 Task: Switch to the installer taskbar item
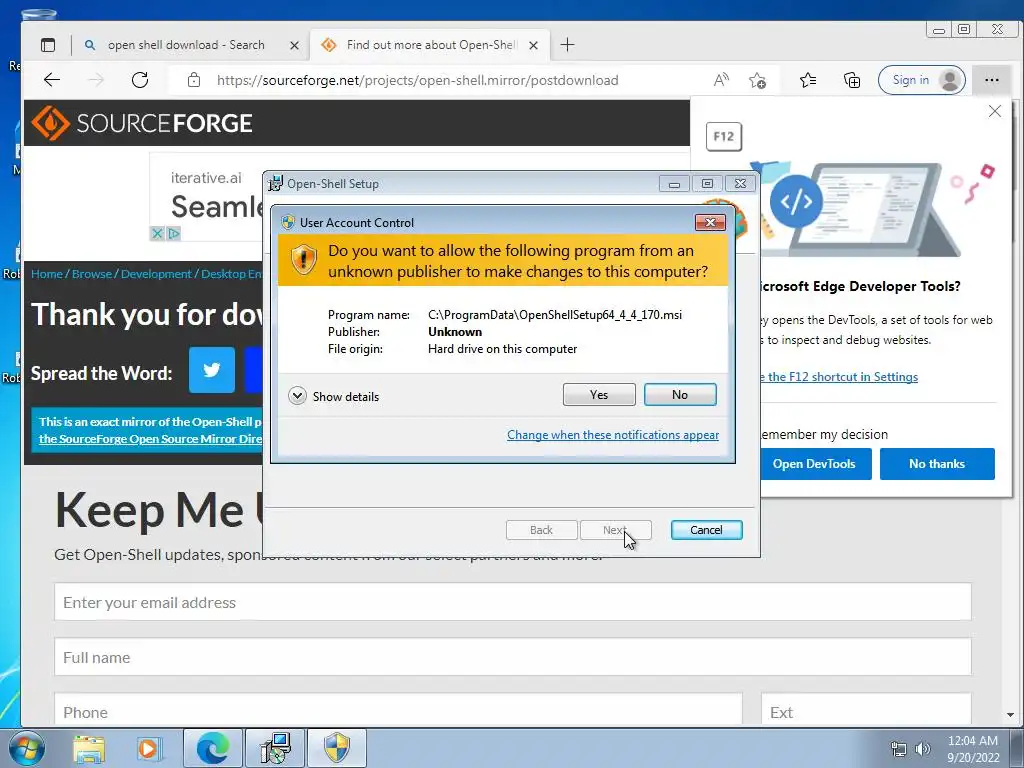point(275,748)
